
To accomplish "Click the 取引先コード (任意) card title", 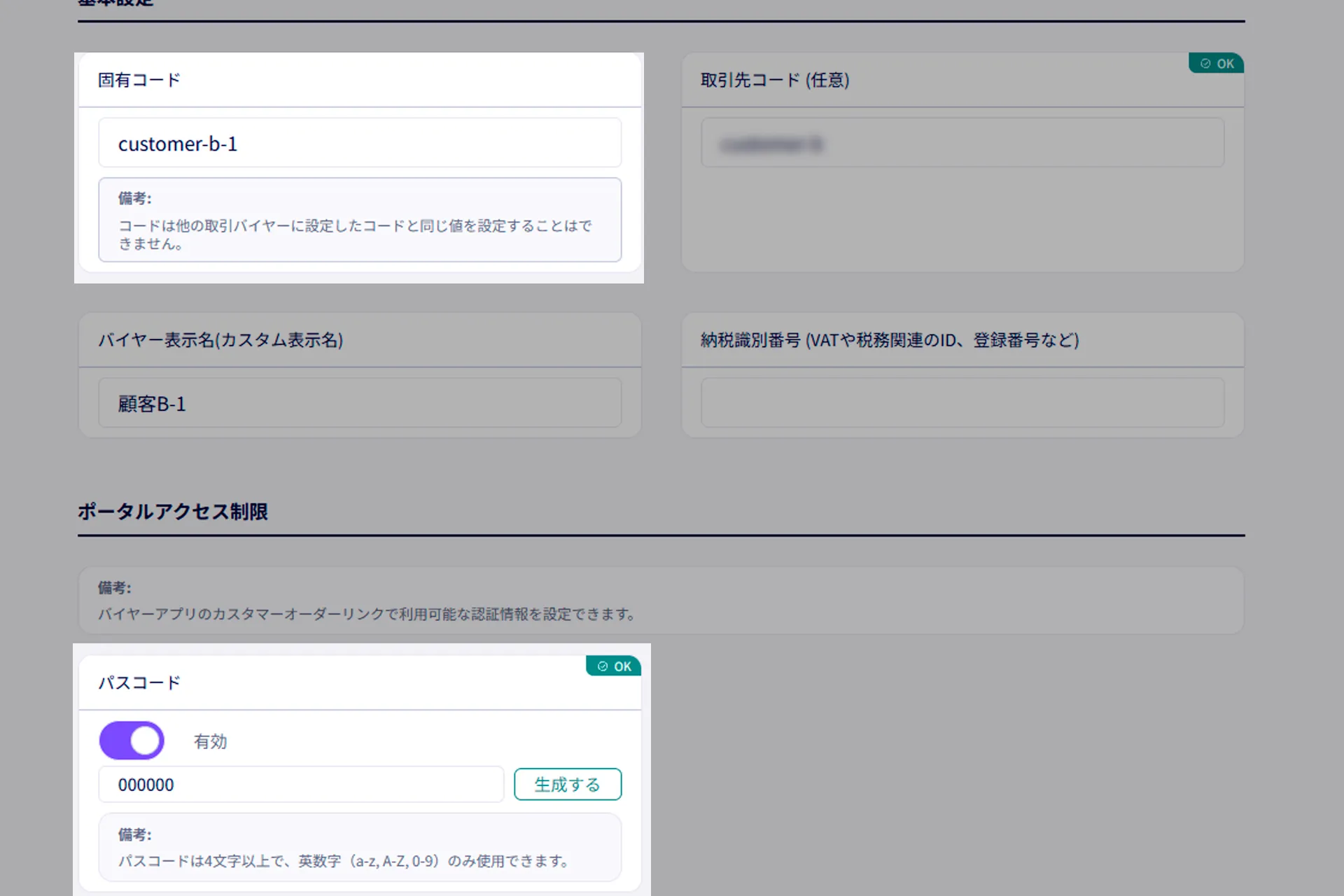I will click(x=775, y=80).
